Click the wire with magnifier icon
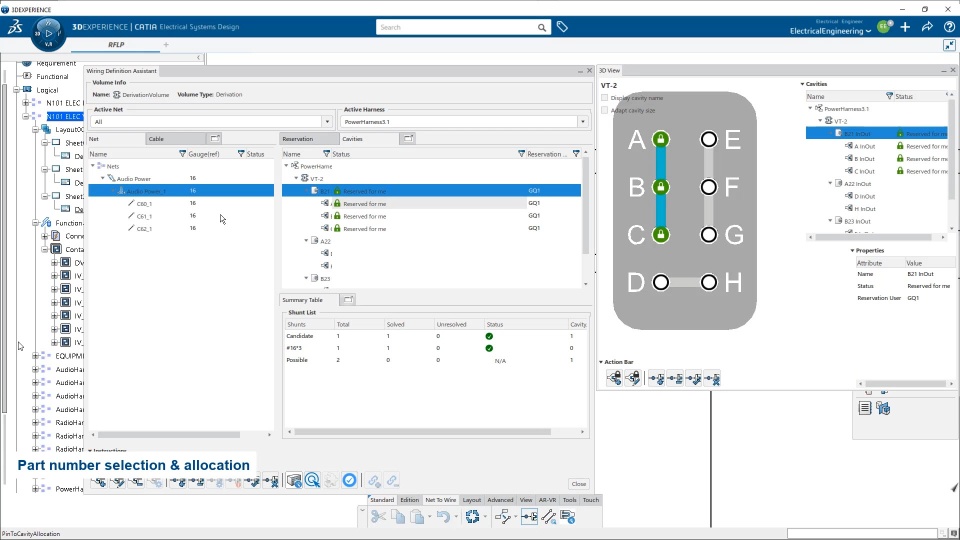Viewport: 960px width, 540px height. click(x=549, y=517)
